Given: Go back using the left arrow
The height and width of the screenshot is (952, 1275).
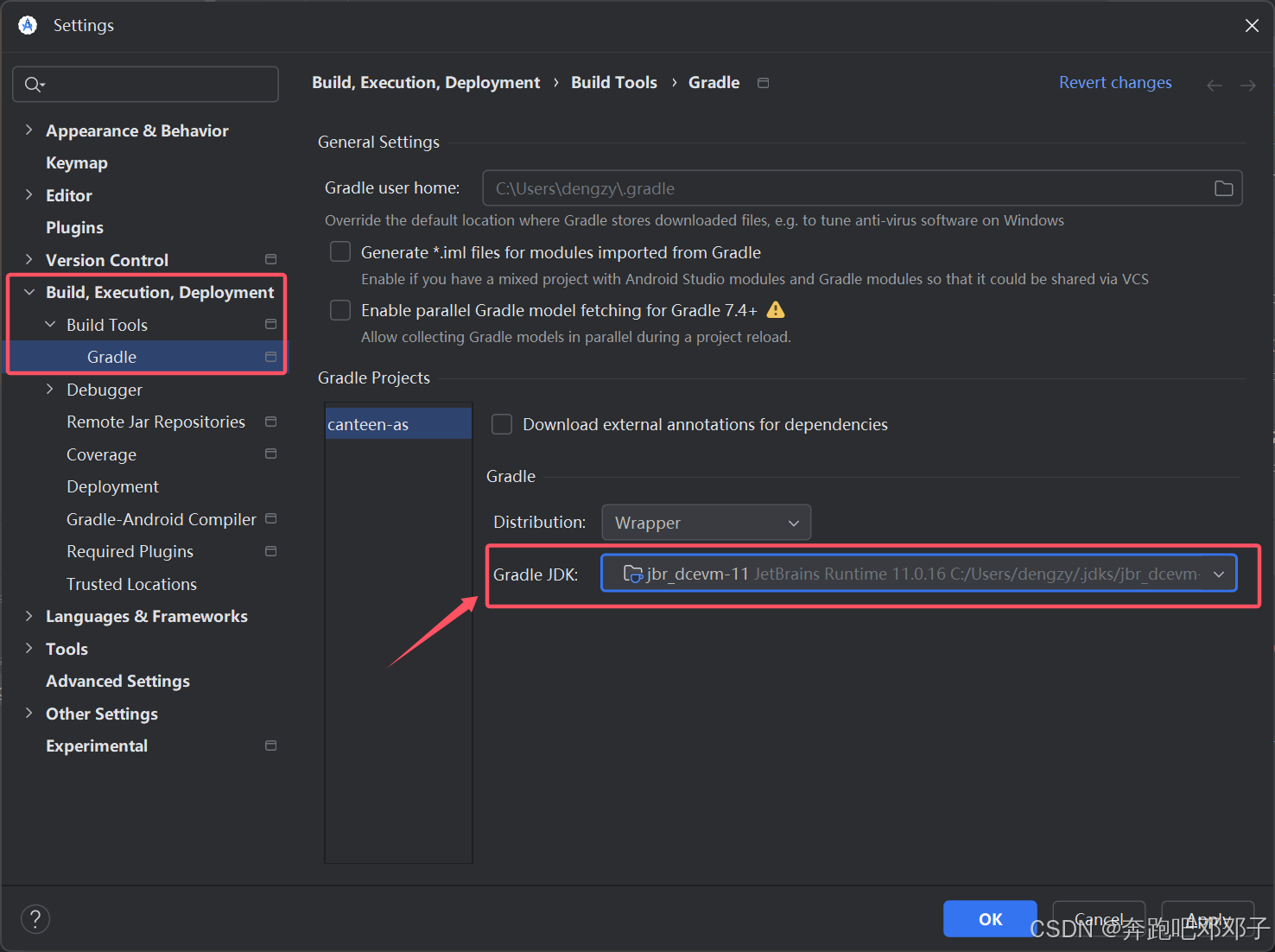Looking at the screenshot, I should point(1214,85).
